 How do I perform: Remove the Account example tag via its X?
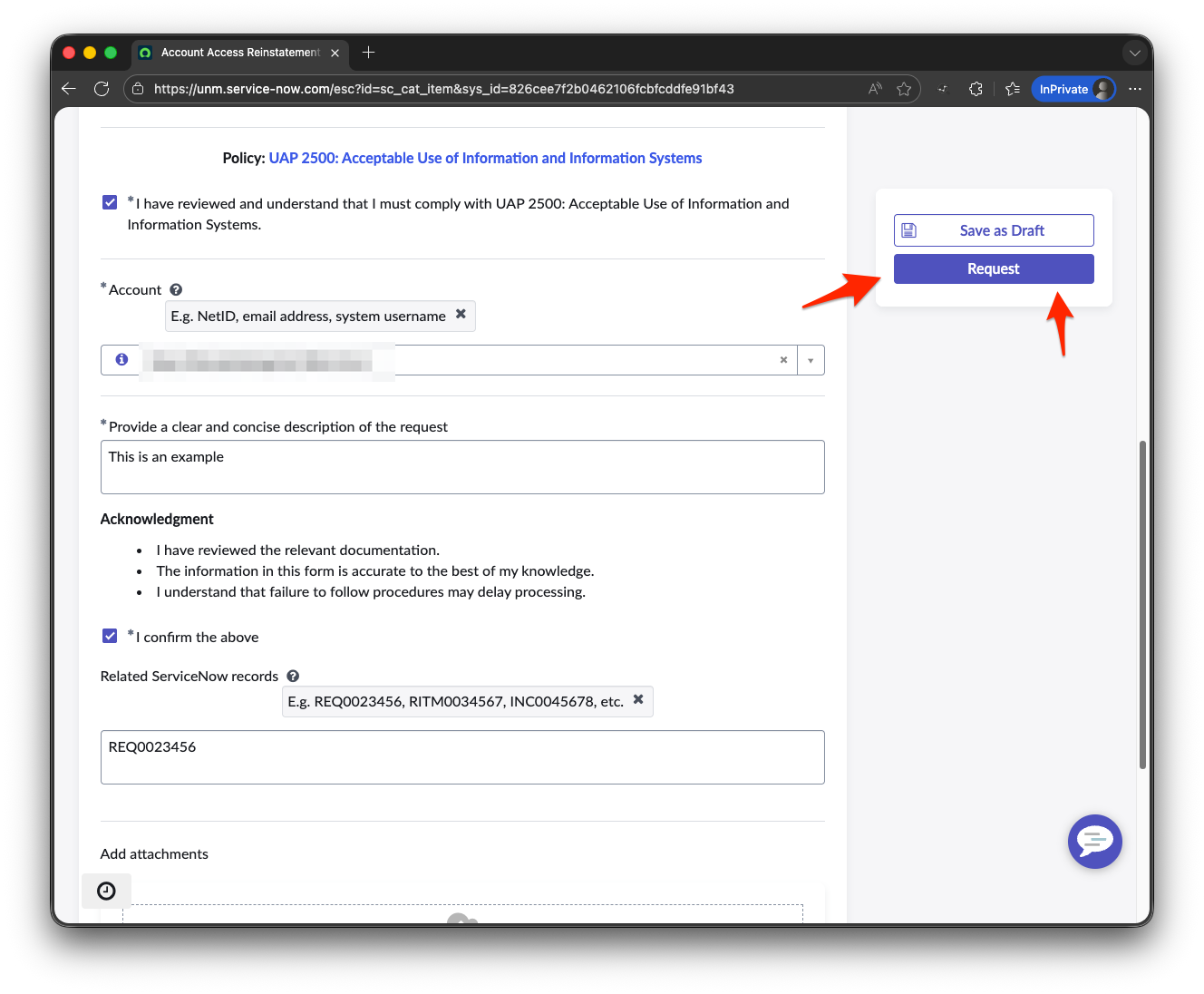[461, 316]
